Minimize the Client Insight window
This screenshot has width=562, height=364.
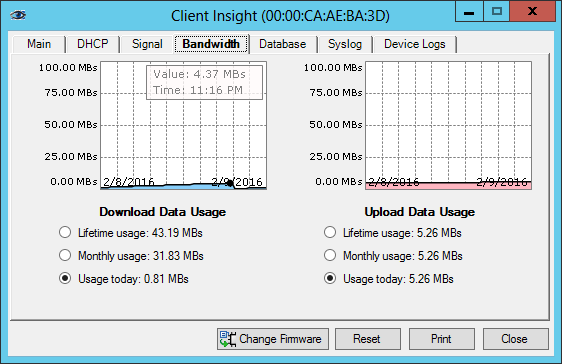coord(469,12)
